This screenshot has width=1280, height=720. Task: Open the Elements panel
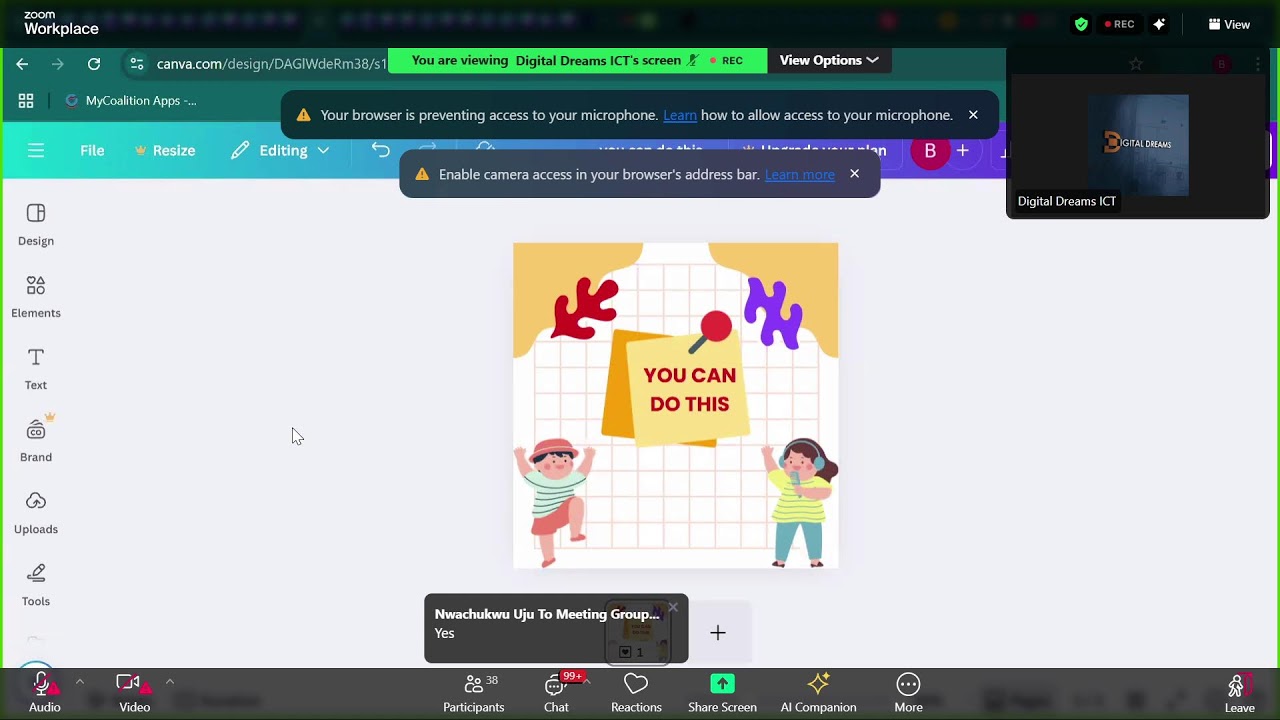click(36, 297)
